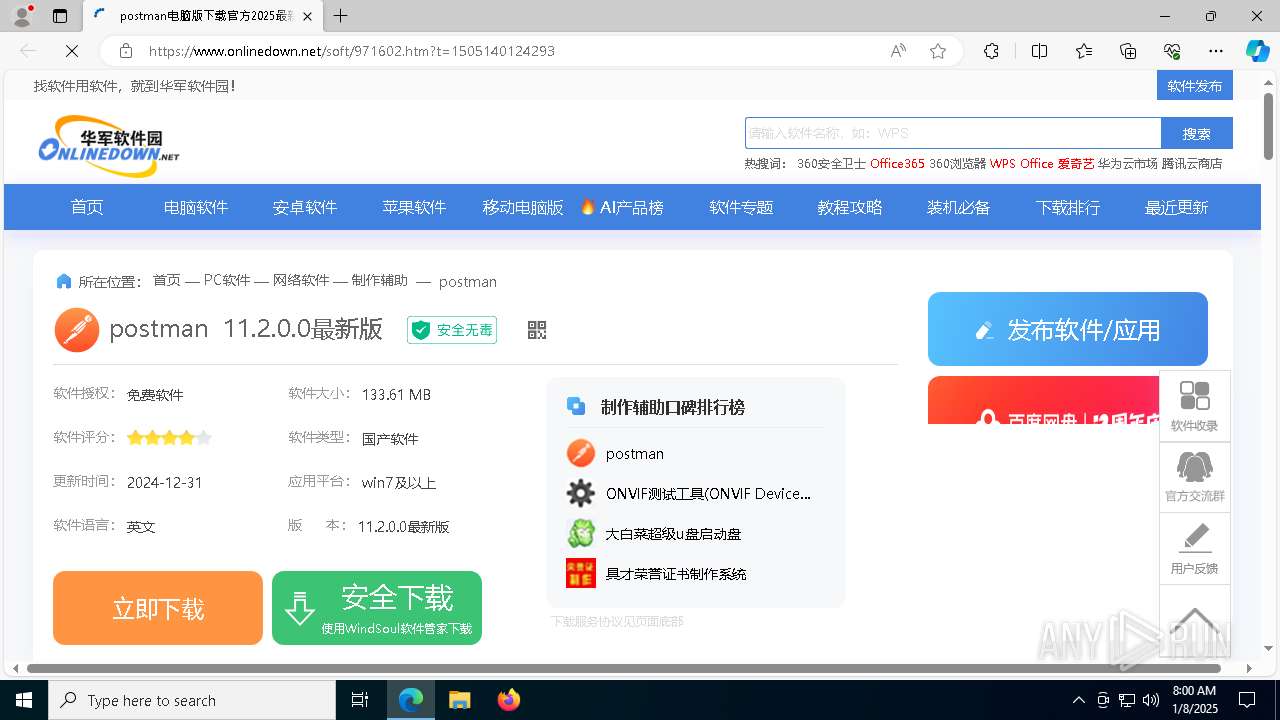Open the Extensions puzzle icon
Screen dimensions: 1280x720
(991, 51)
